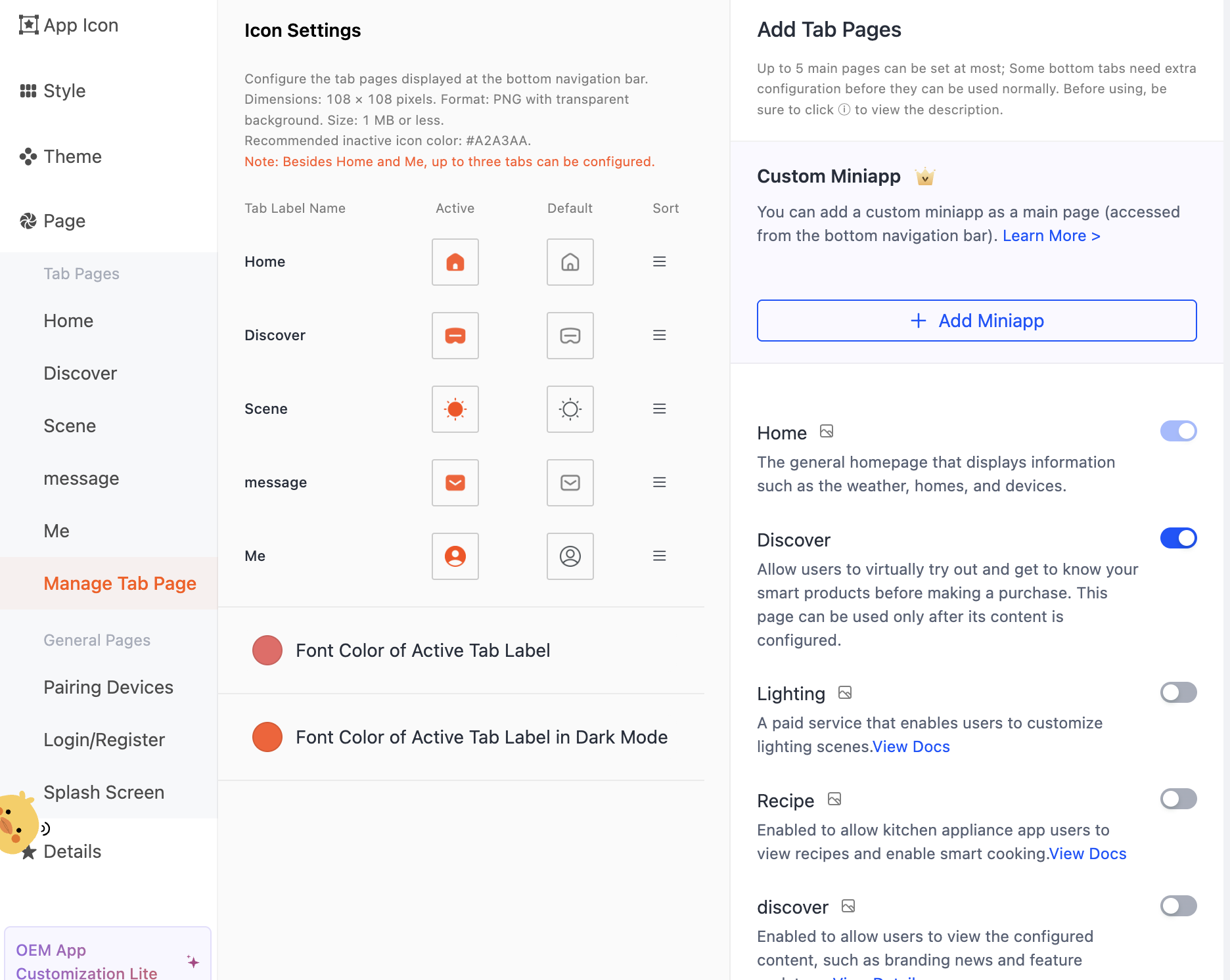Image resolution: width=1230 pixels, height=980 pixels.
Task: Open Pairing Devices settings
Action: [108, 687]
